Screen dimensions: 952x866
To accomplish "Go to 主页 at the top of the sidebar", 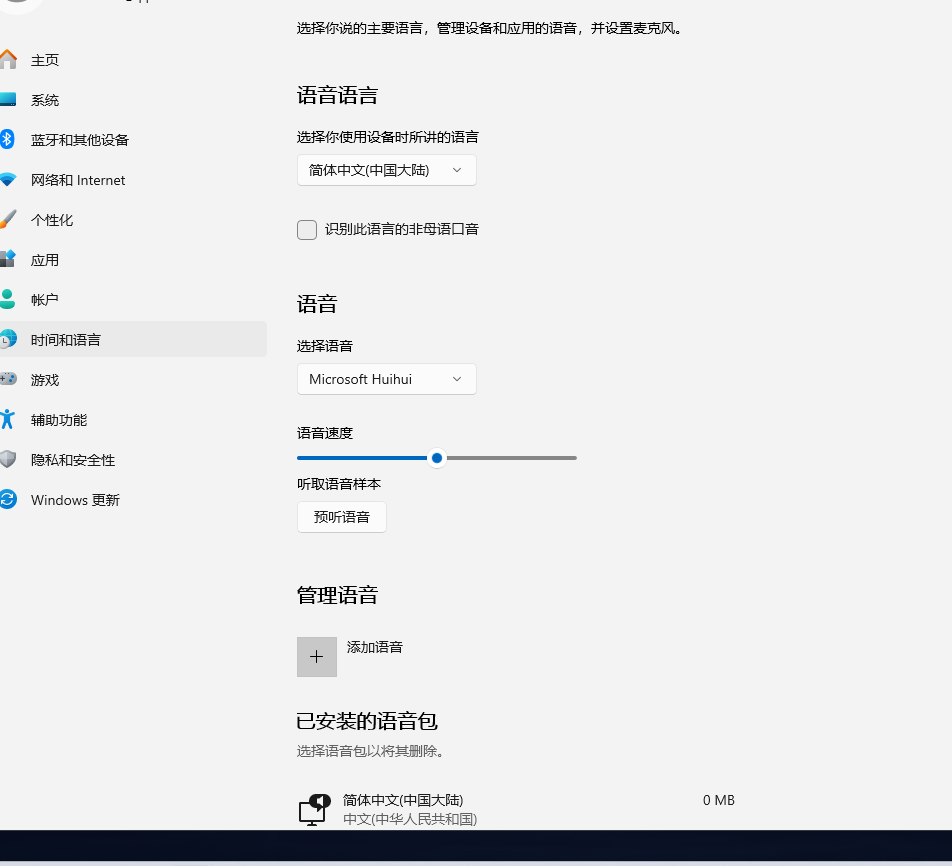I will [42, 60].
